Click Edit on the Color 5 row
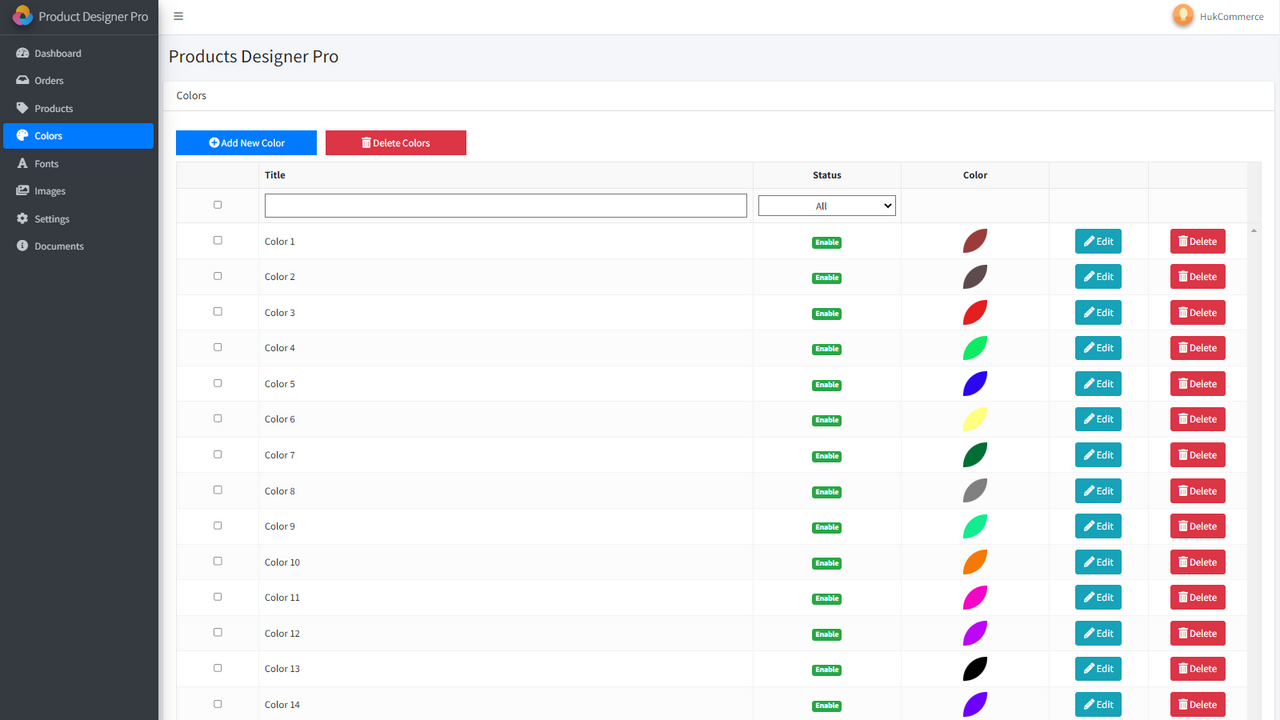The image size is (1280, 720). pos(1097,383)
